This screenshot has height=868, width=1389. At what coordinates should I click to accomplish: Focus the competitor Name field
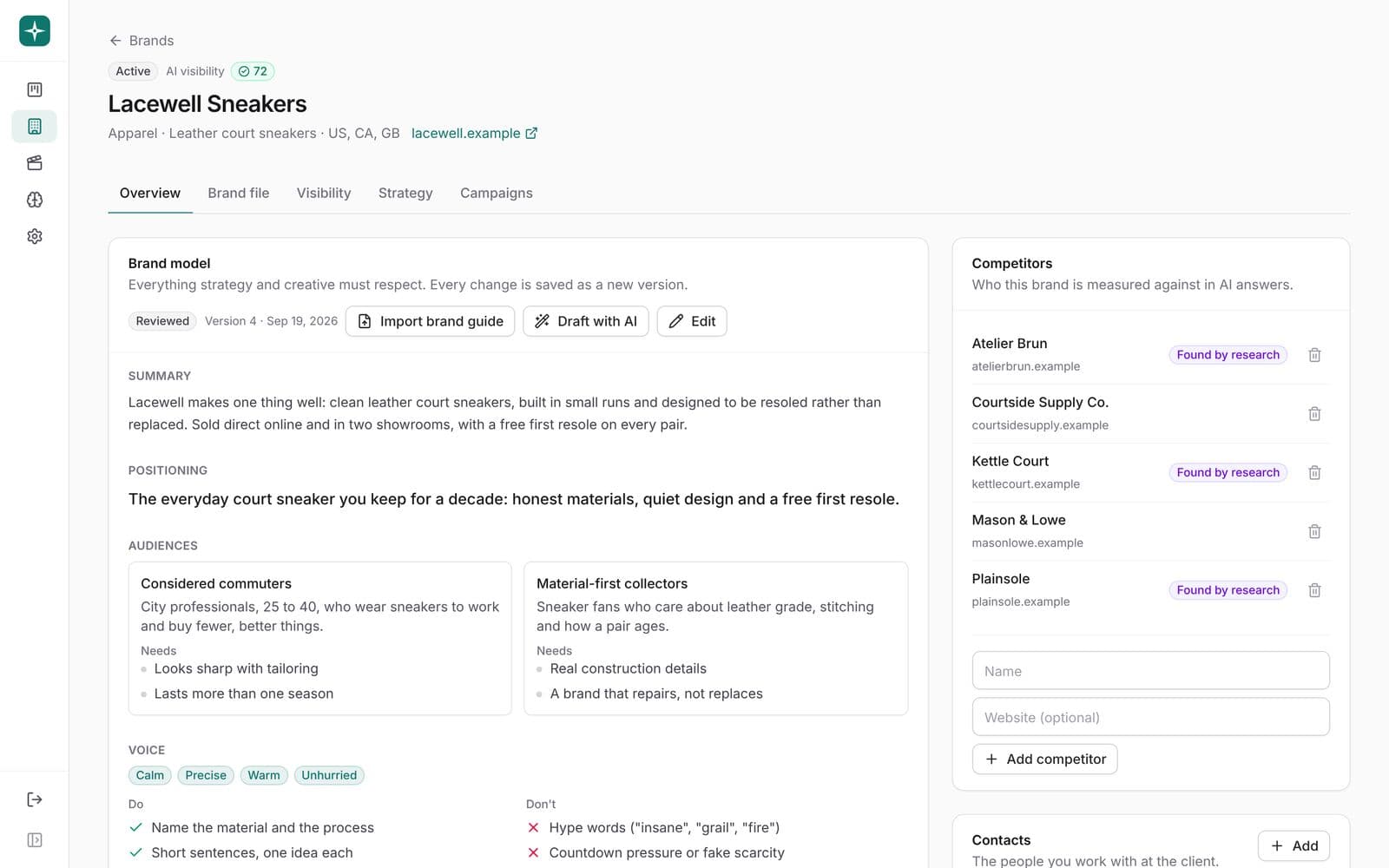[x=1151, y=671]
